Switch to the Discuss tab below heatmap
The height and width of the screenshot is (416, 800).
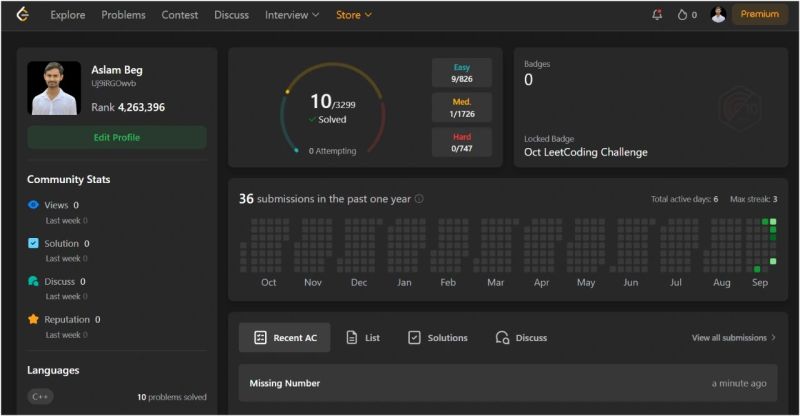coord(521,337)
